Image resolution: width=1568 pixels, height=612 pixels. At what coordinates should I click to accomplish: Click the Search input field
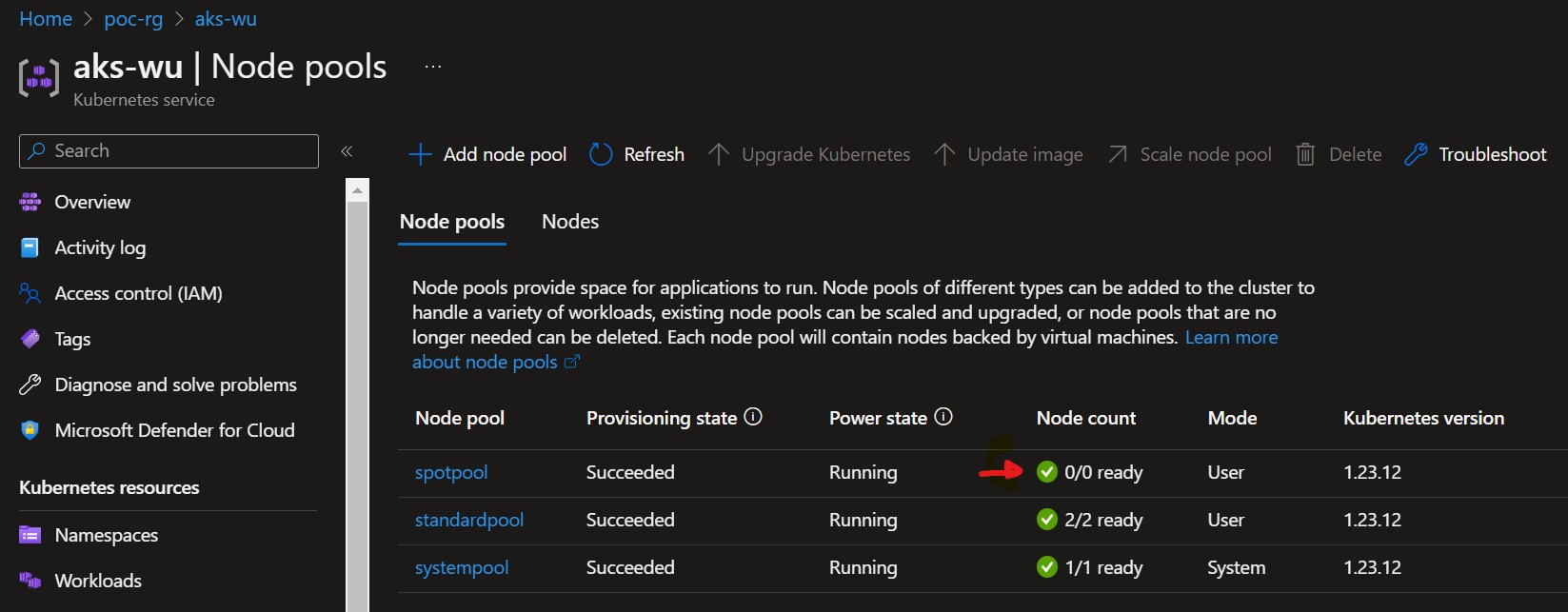pos(169,151)
